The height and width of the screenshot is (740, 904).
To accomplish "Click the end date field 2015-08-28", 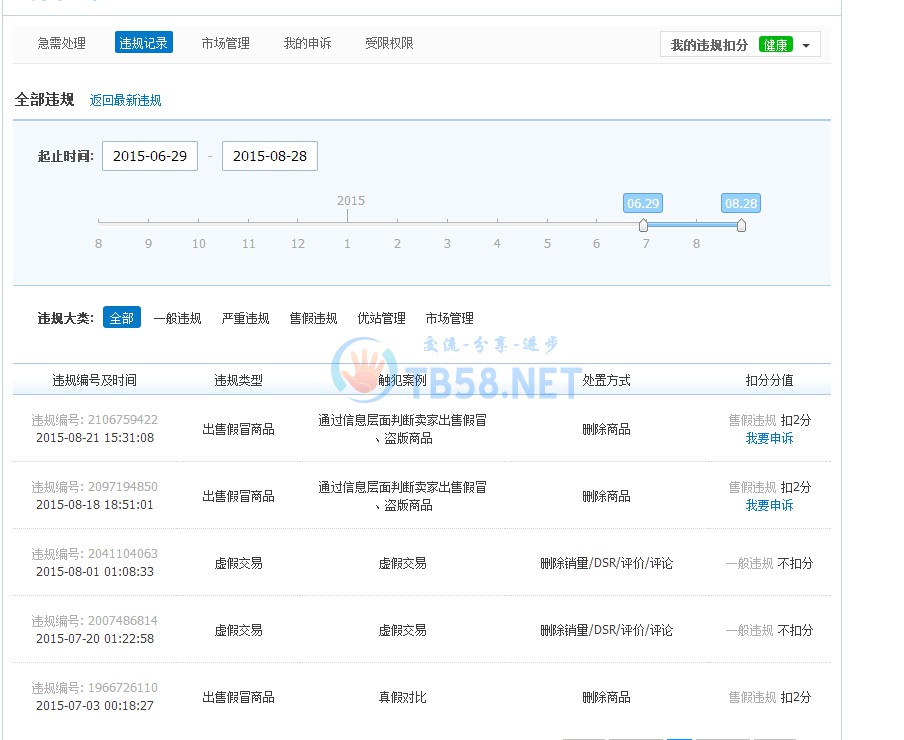I will [270, 156].
